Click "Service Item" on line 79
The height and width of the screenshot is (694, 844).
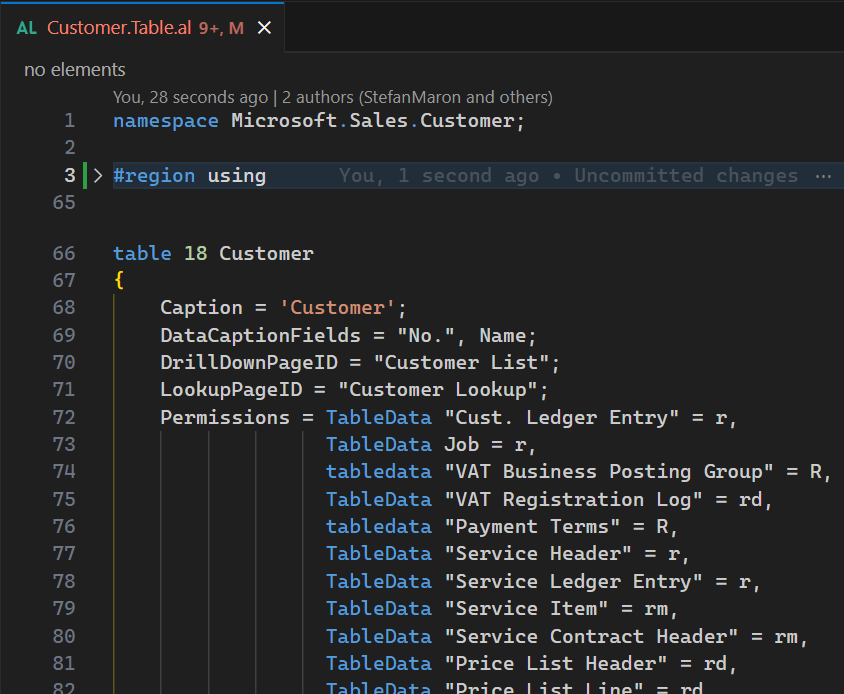tap(526, 608)
